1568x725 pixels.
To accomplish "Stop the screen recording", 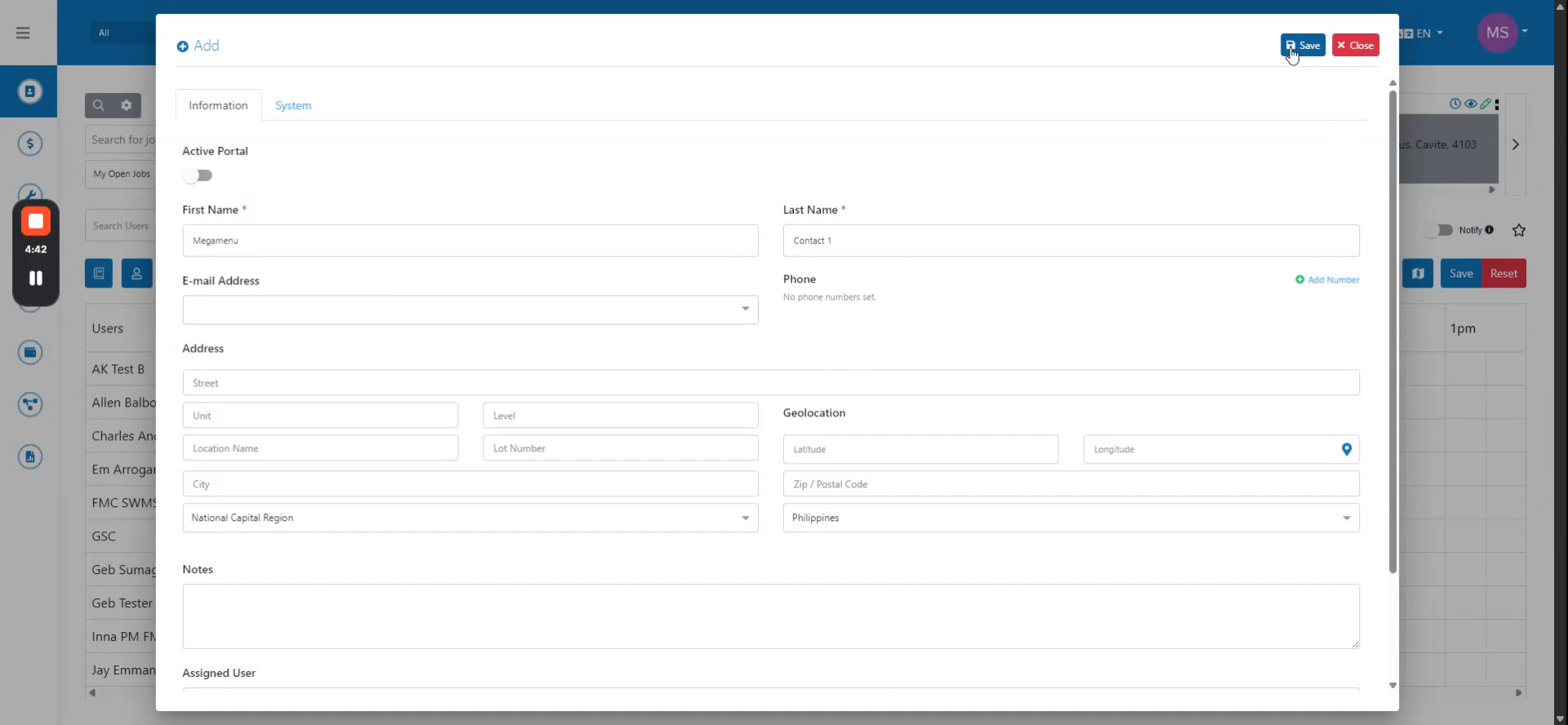I will tap(36, 221).
